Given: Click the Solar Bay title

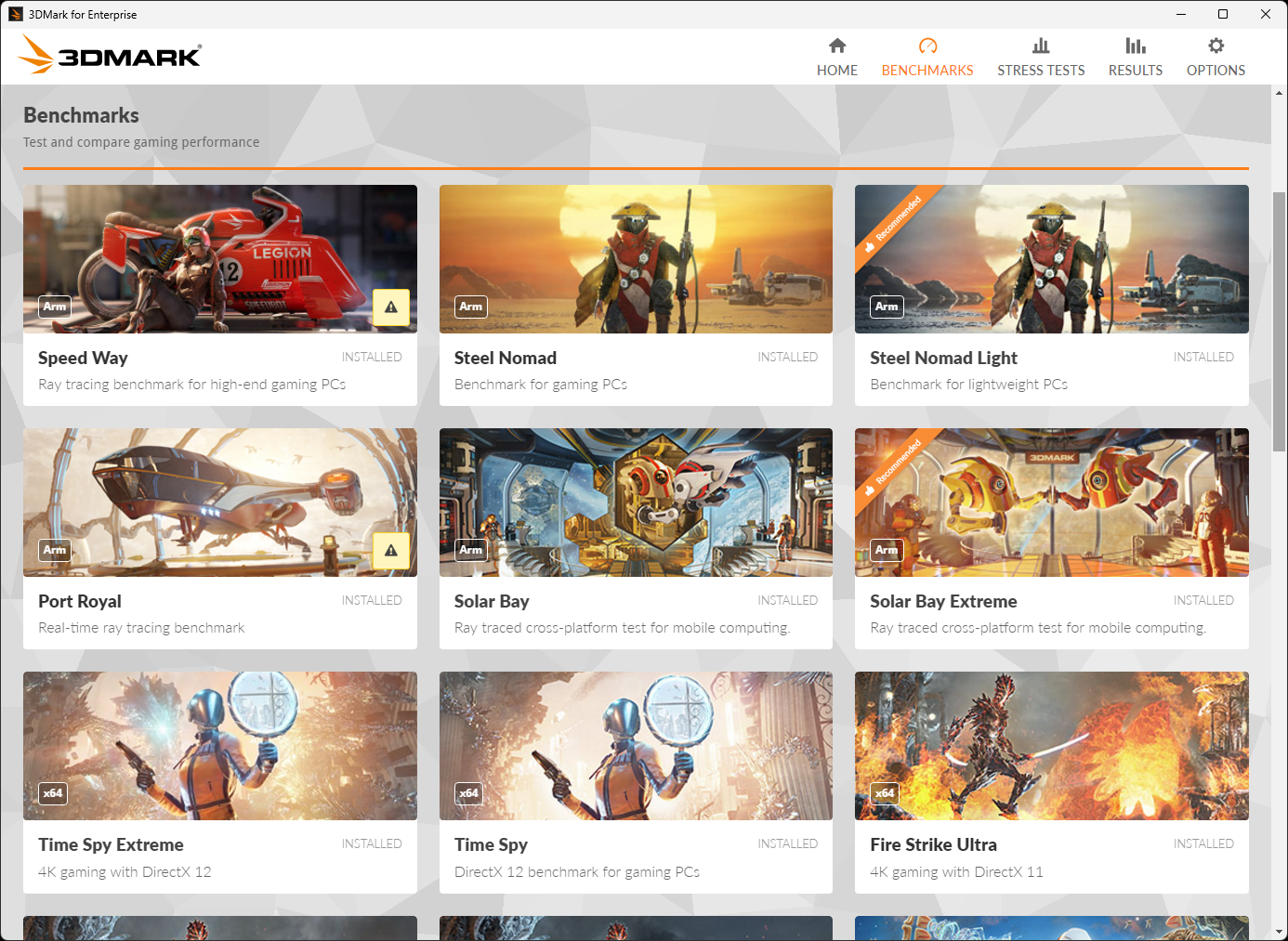Looking at the screenshot, I should (492, 602).
